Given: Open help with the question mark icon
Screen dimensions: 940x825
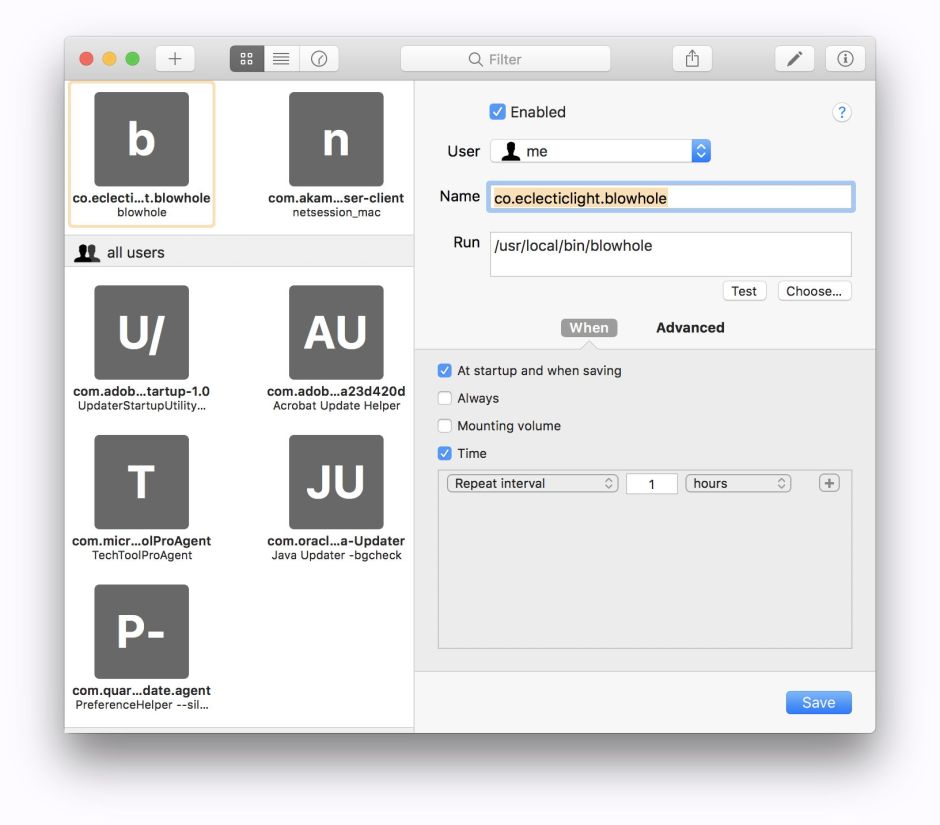Looking at the screenshot, I should point(841,113).
